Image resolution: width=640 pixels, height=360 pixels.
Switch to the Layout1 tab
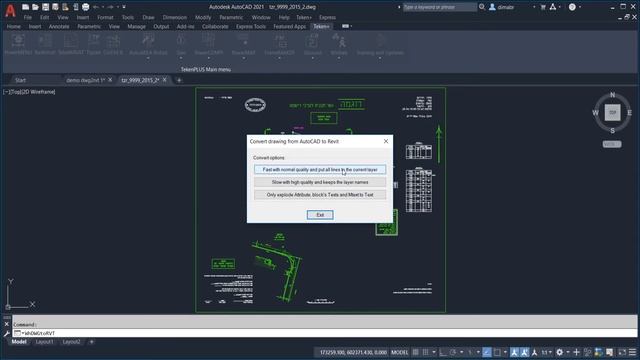[x=44, y=342]
